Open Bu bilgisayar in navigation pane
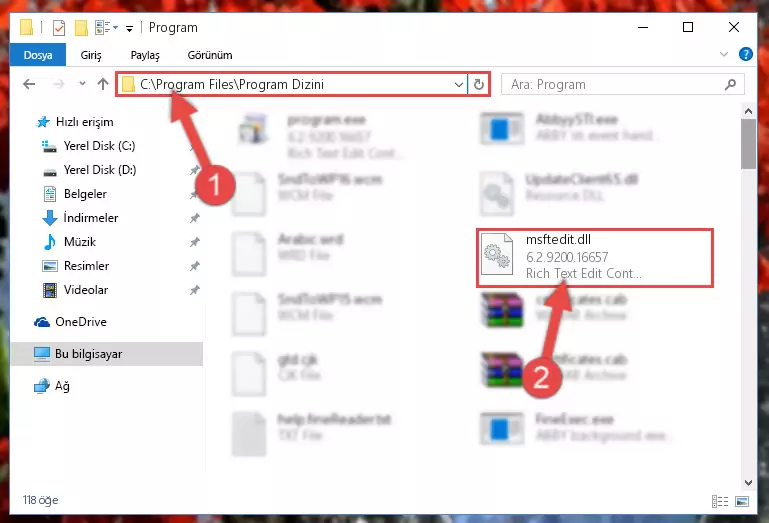 (x=106, y=354)
